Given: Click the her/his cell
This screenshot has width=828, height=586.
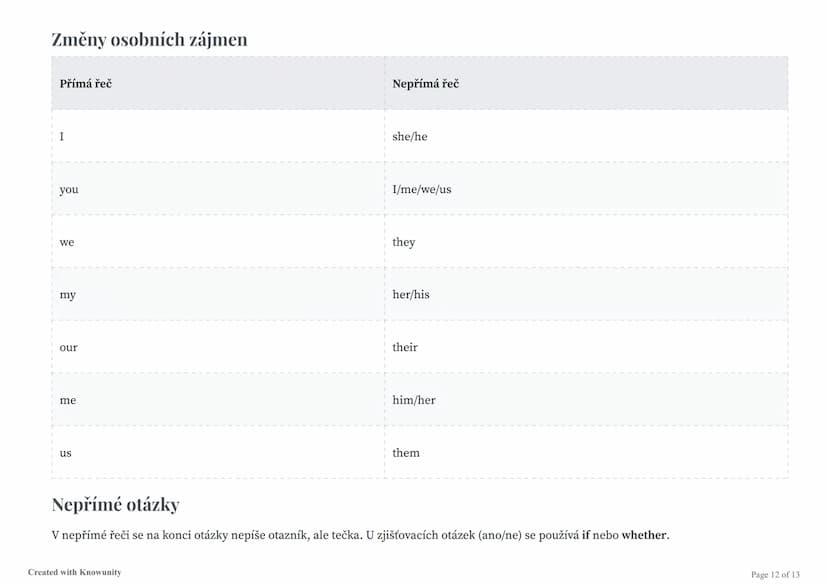Looking at the screenshot, I should (586, 295).
